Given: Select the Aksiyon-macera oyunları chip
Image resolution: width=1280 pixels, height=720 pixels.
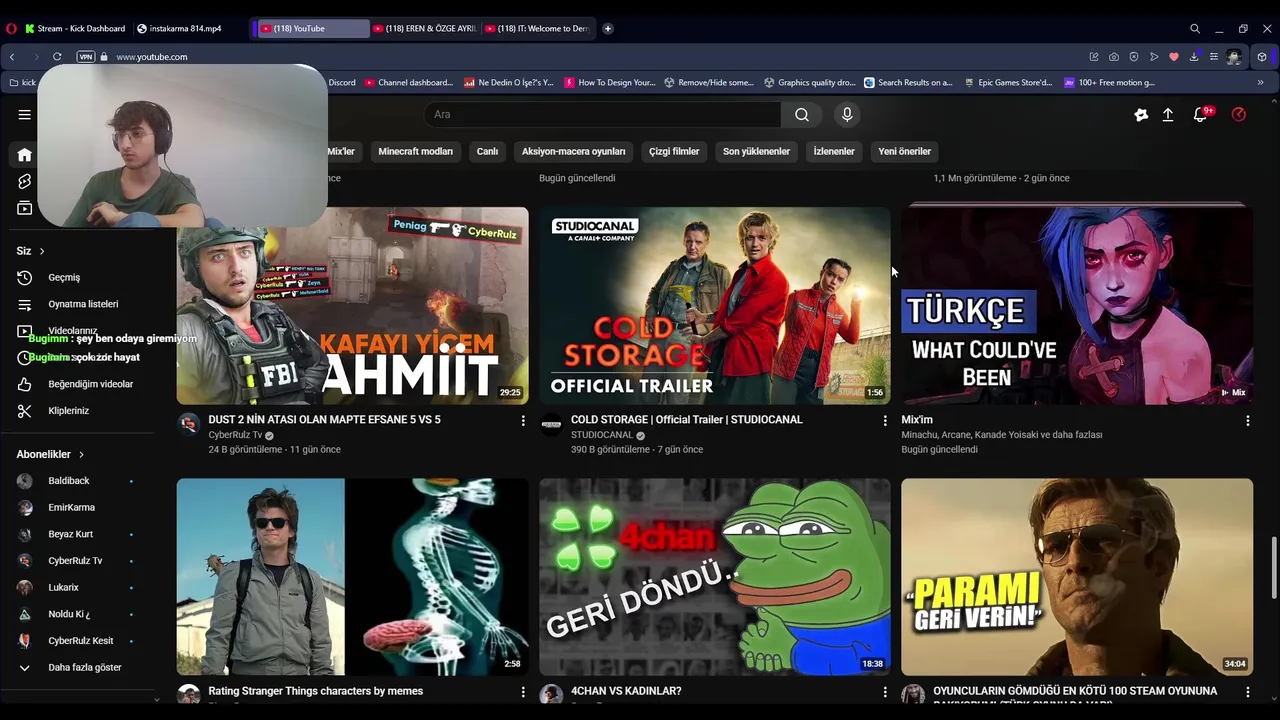Looking at the screenshot, I should 573,152.
